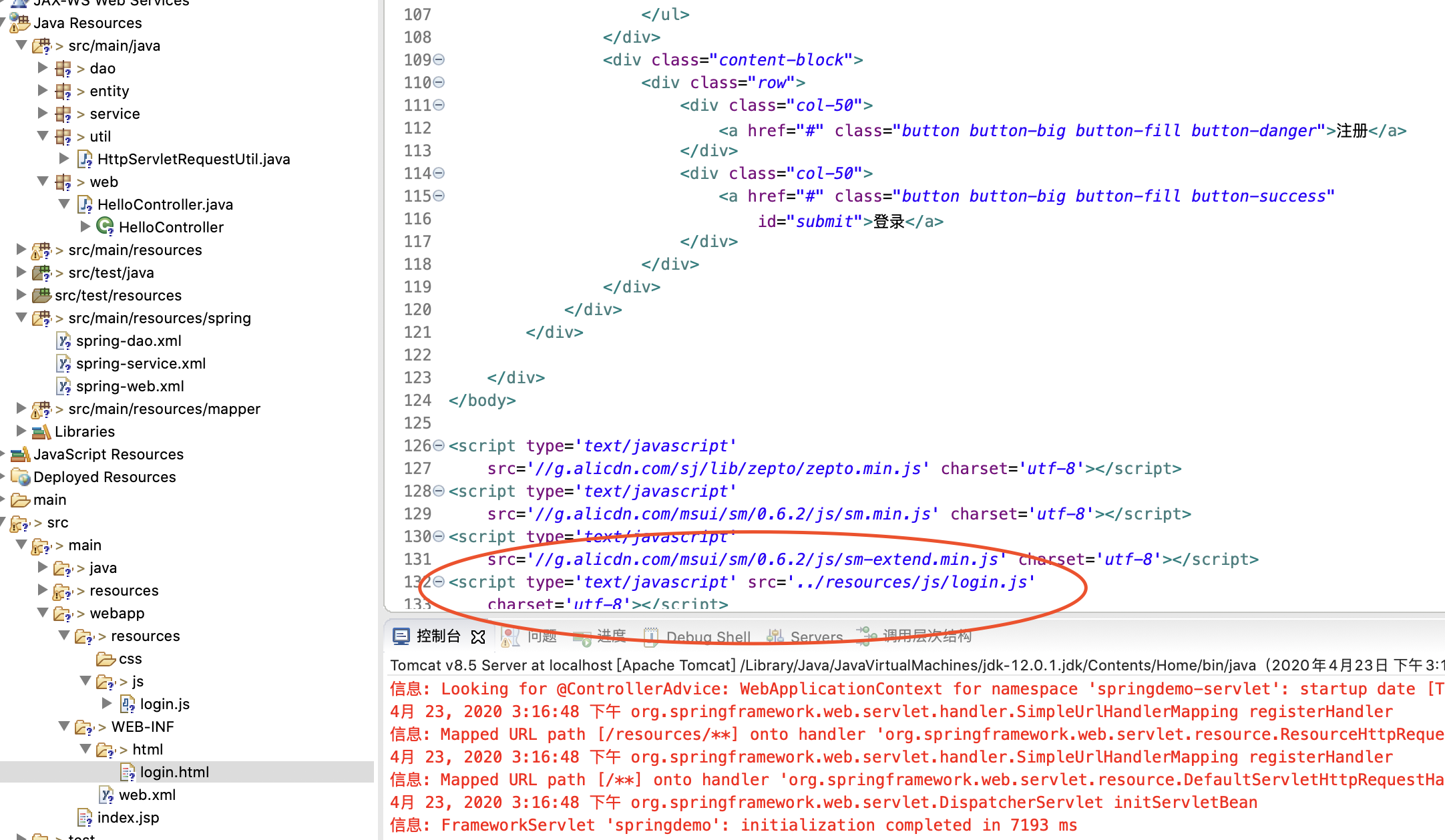Click the spring-web.xml file icon
The width and height of the screenshot is (1445, 840).
point(63,386)
